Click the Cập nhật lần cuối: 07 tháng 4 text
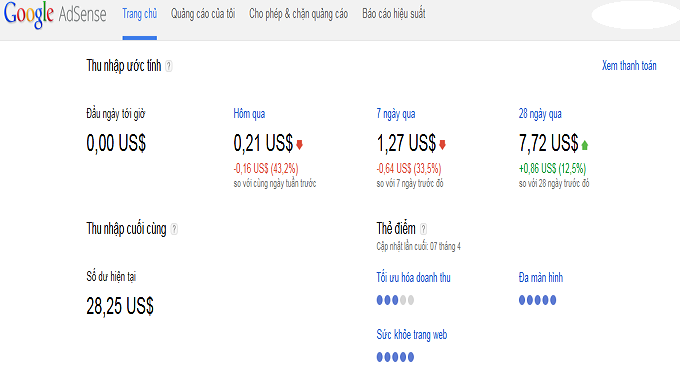Screen dimensions: 680x367 [x=418, y=246]
